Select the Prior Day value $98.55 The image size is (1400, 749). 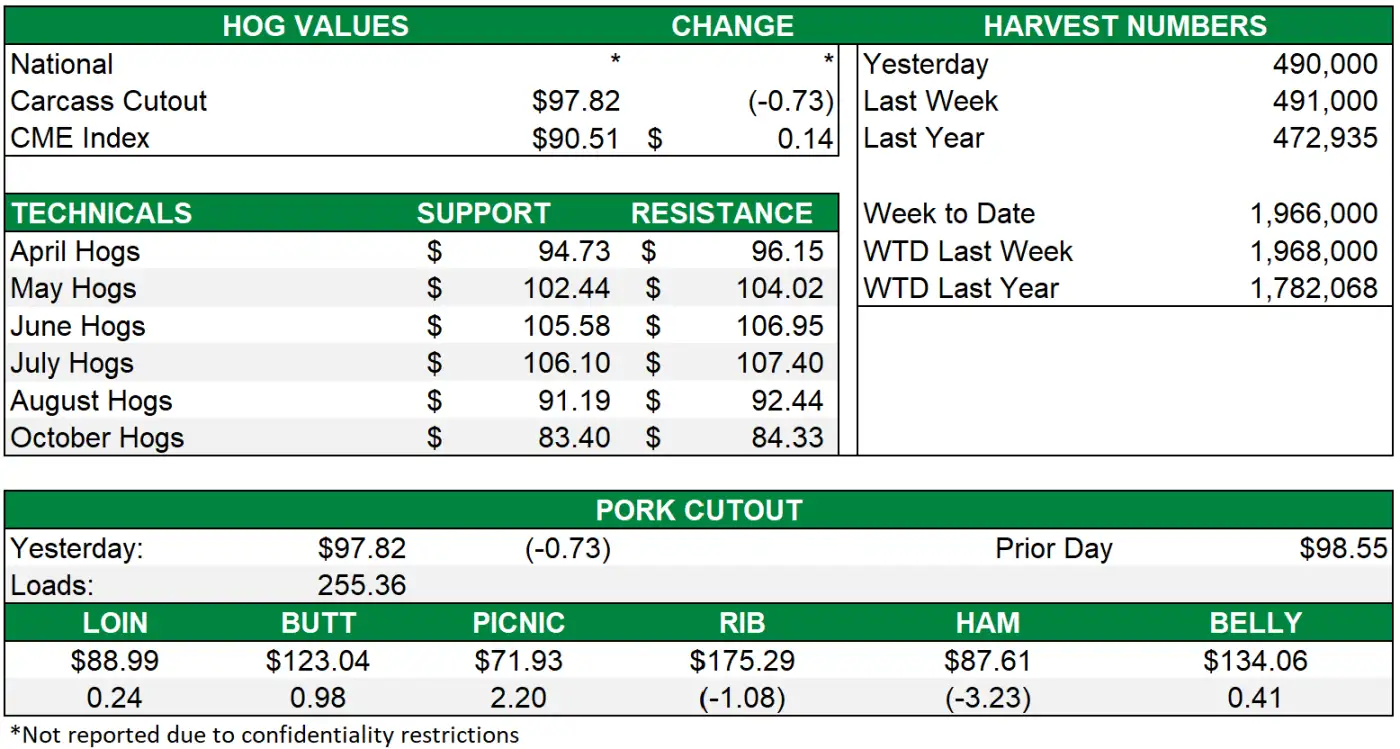coord(1343,548)
